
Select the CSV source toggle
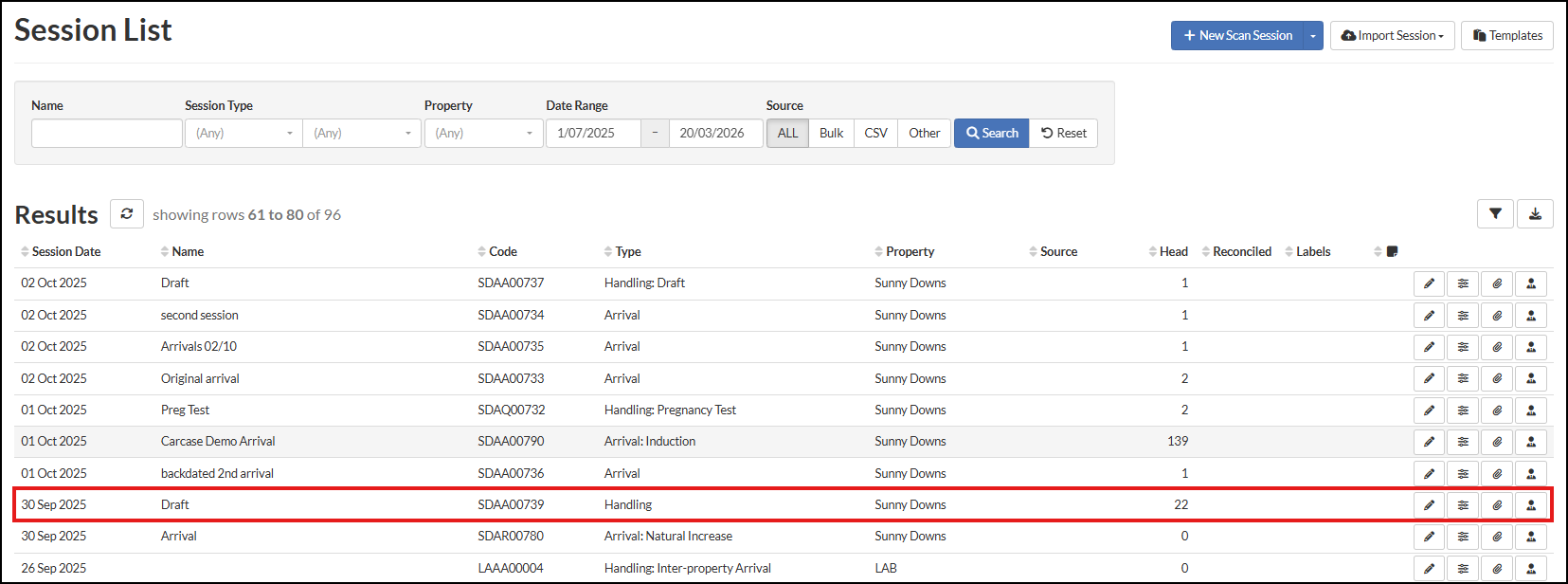[875, 134]
